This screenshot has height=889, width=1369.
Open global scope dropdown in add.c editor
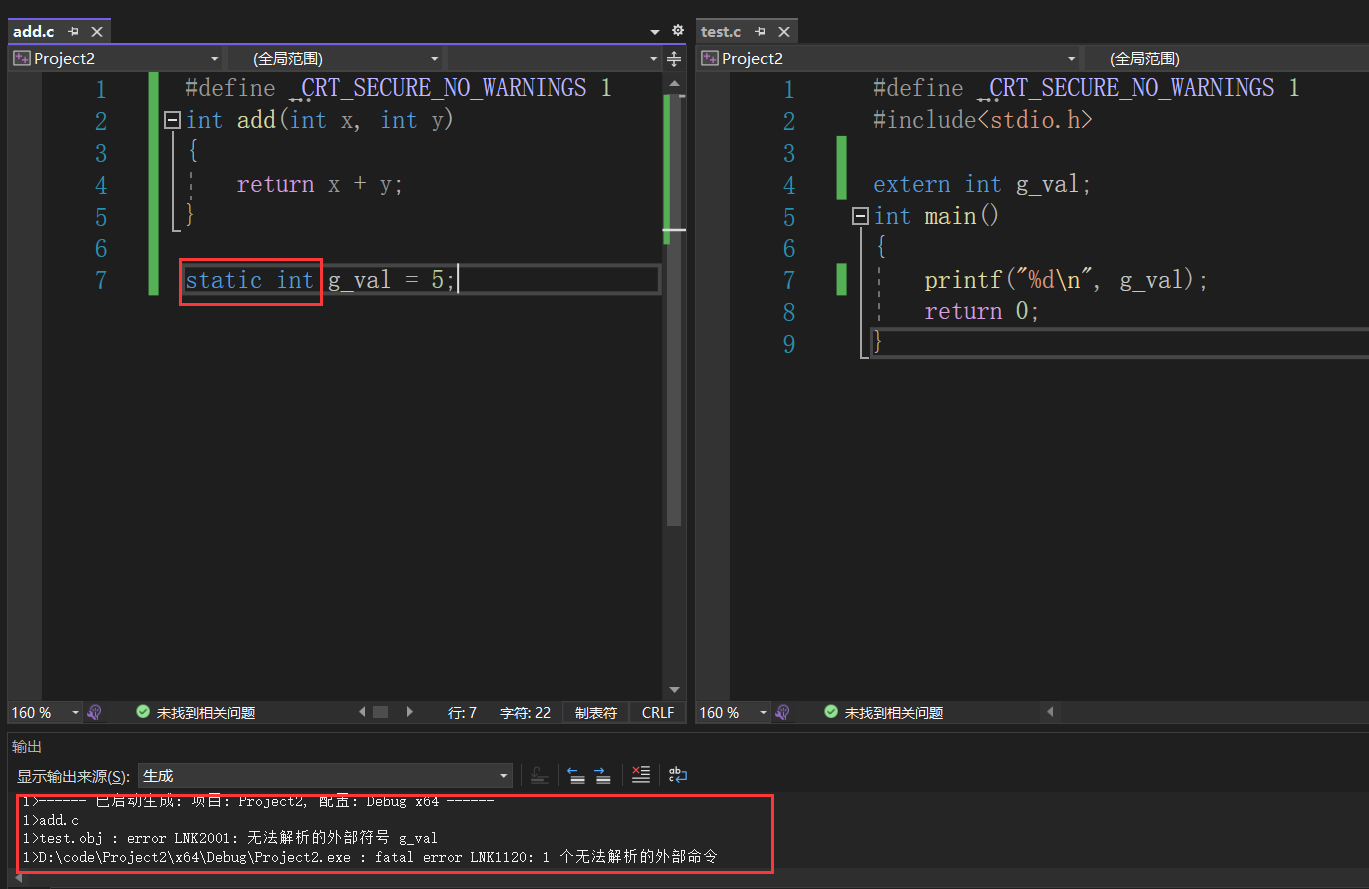tap(335, 59)
